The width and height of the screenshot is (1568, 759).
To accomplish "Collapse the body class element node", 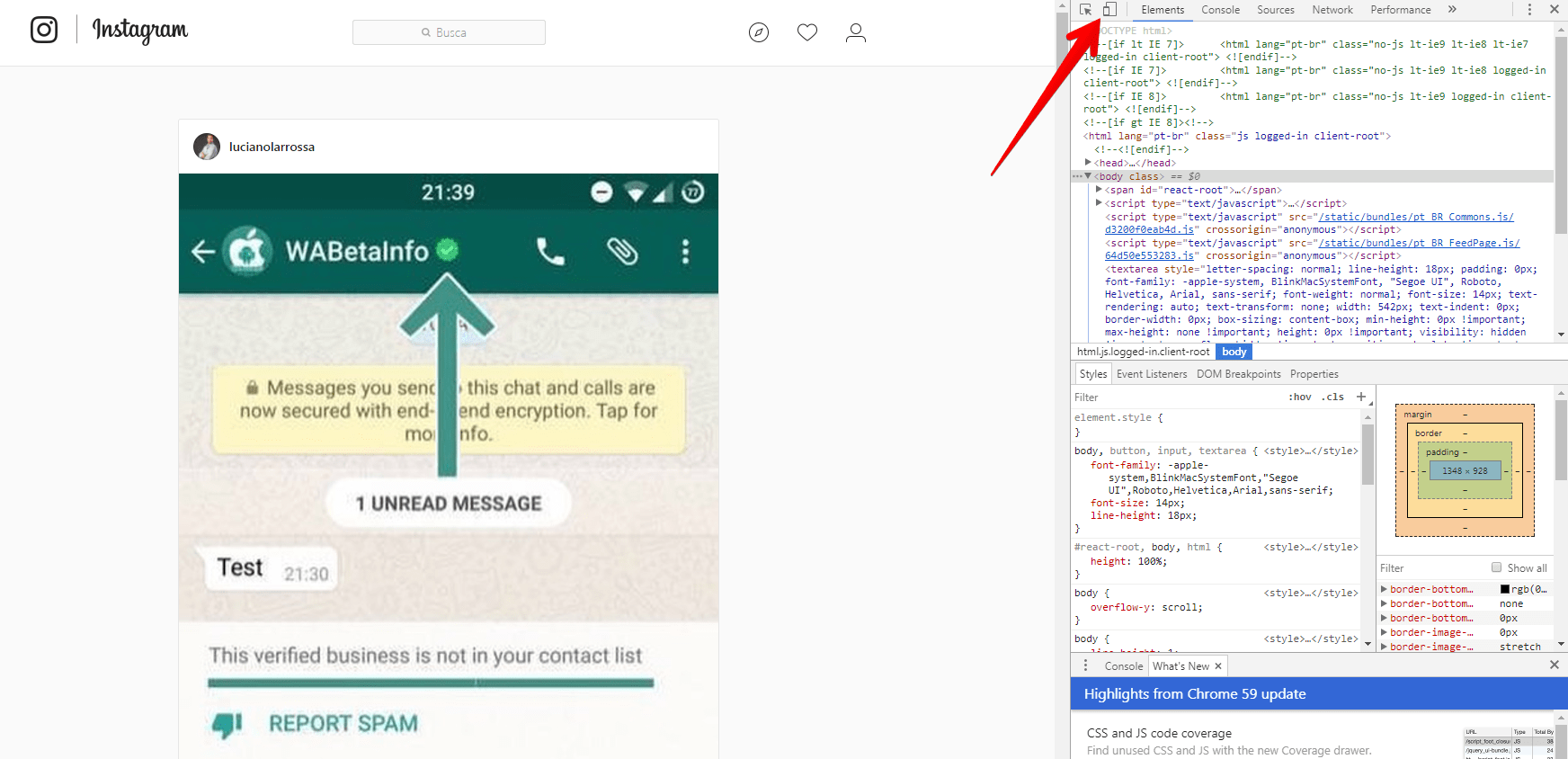I will pyautogui.click(x=1088, y=176).
